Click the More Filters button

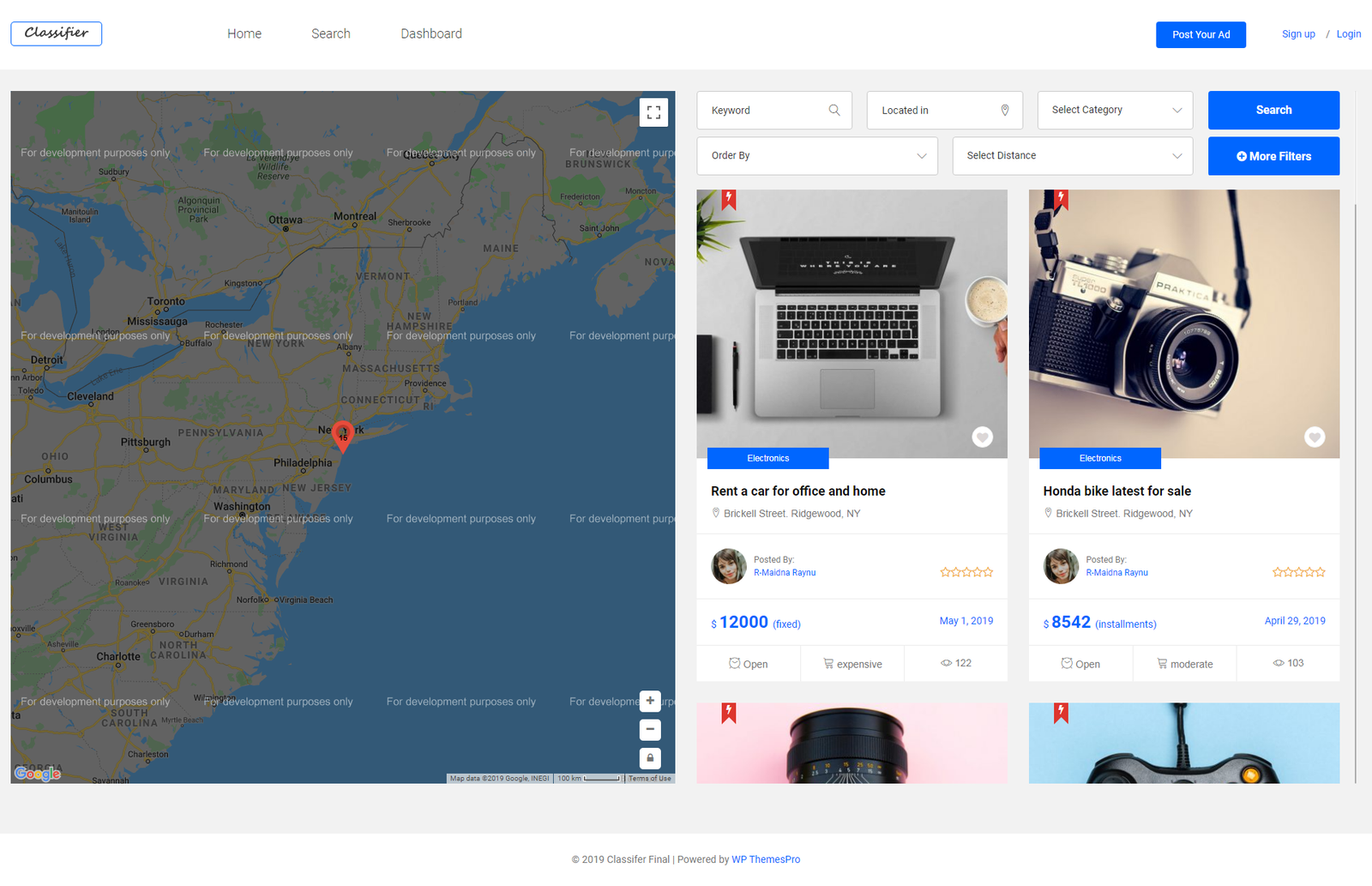(1273, 156)
